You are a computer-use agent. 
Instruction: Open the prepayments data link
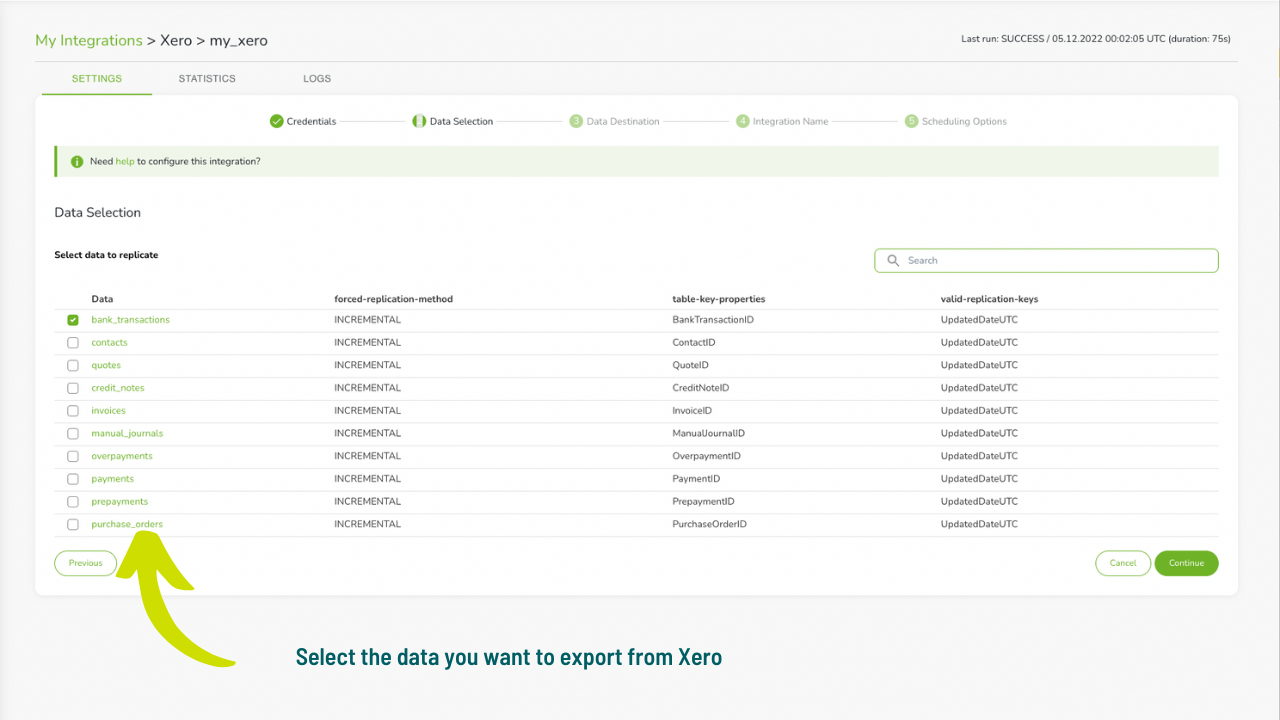click(x=119, y=501)
